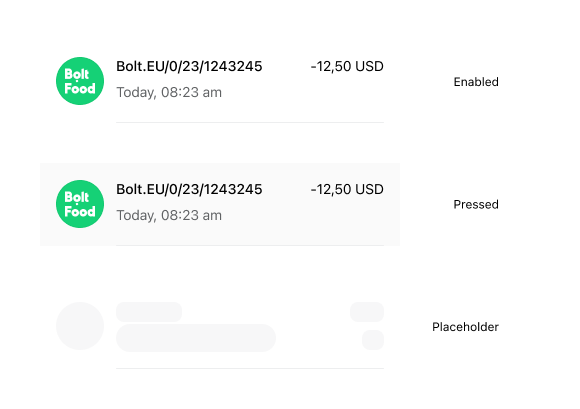Select the Enabled state label

click(x=476, y=82)
